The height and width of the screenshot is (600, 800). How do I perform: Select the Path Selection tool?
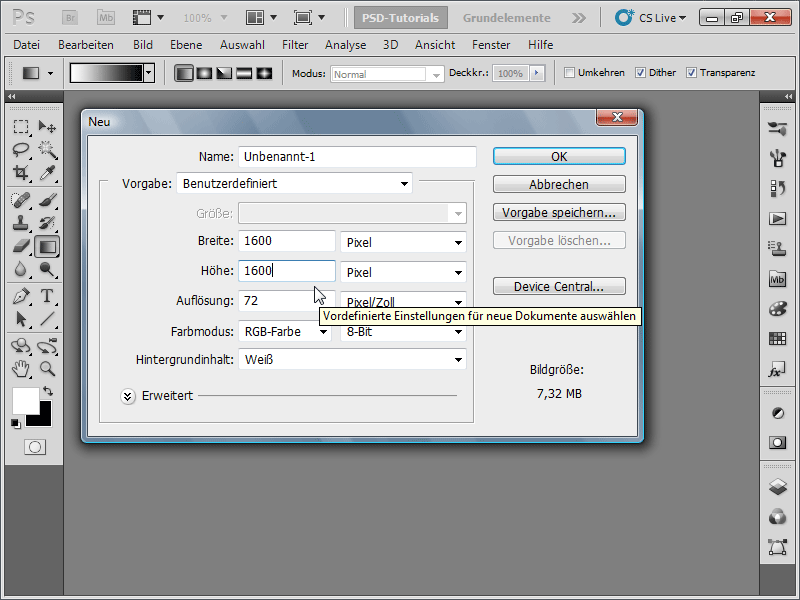point(21,319)
